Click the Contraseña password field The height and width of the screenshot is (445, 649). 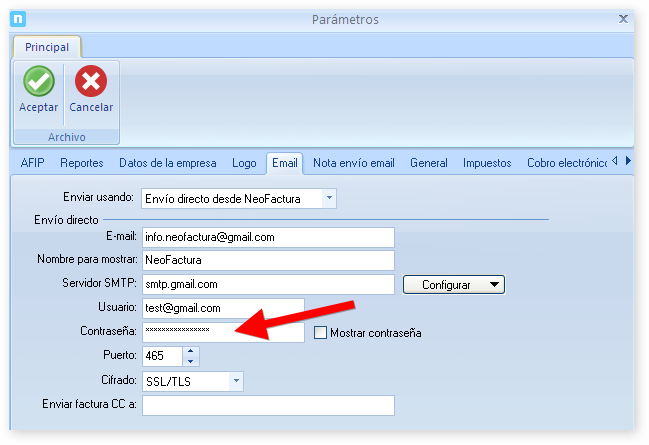[222, 333]
